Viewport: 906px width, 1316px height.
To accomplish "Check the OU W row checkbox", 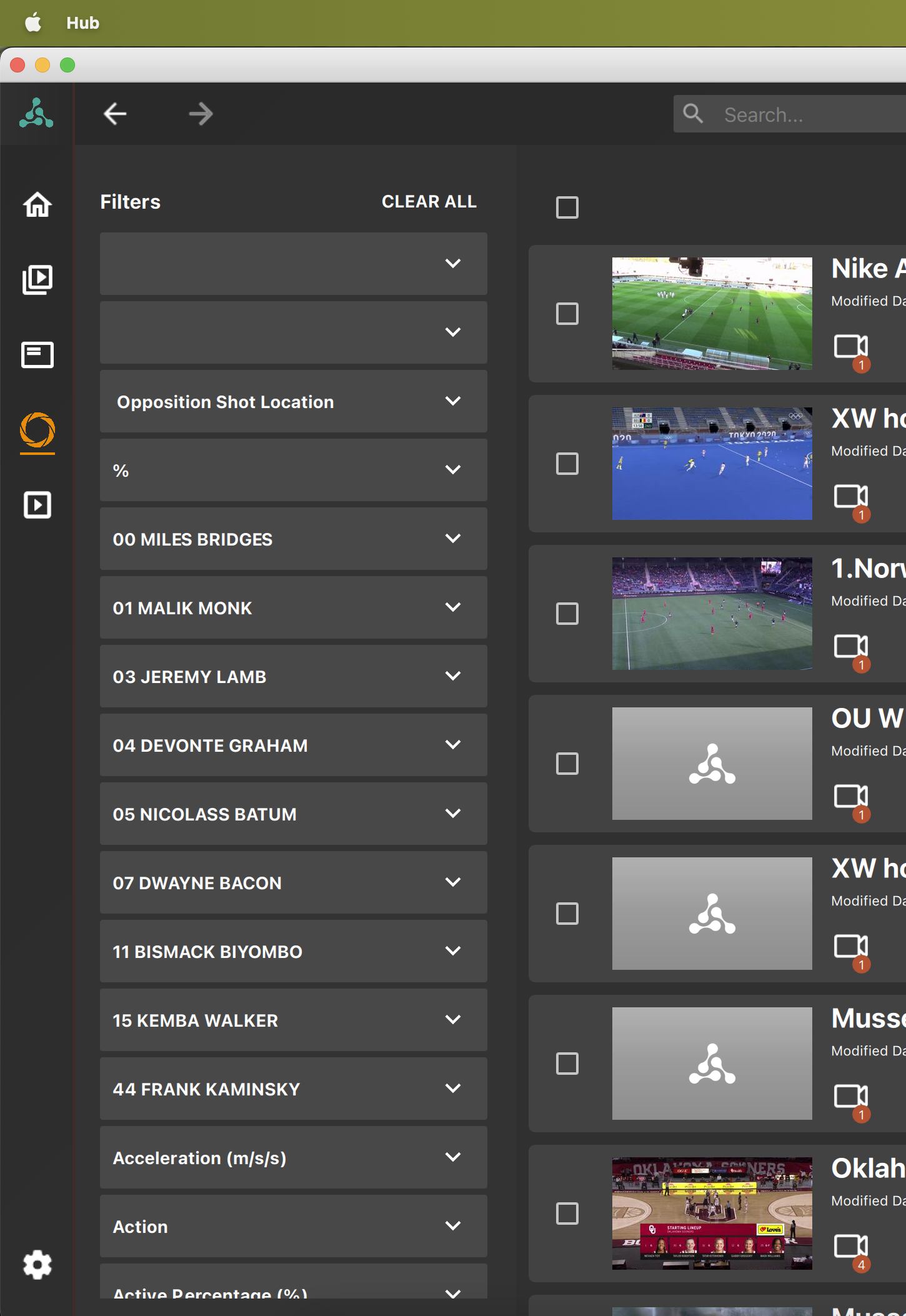I will click(567, 764).
